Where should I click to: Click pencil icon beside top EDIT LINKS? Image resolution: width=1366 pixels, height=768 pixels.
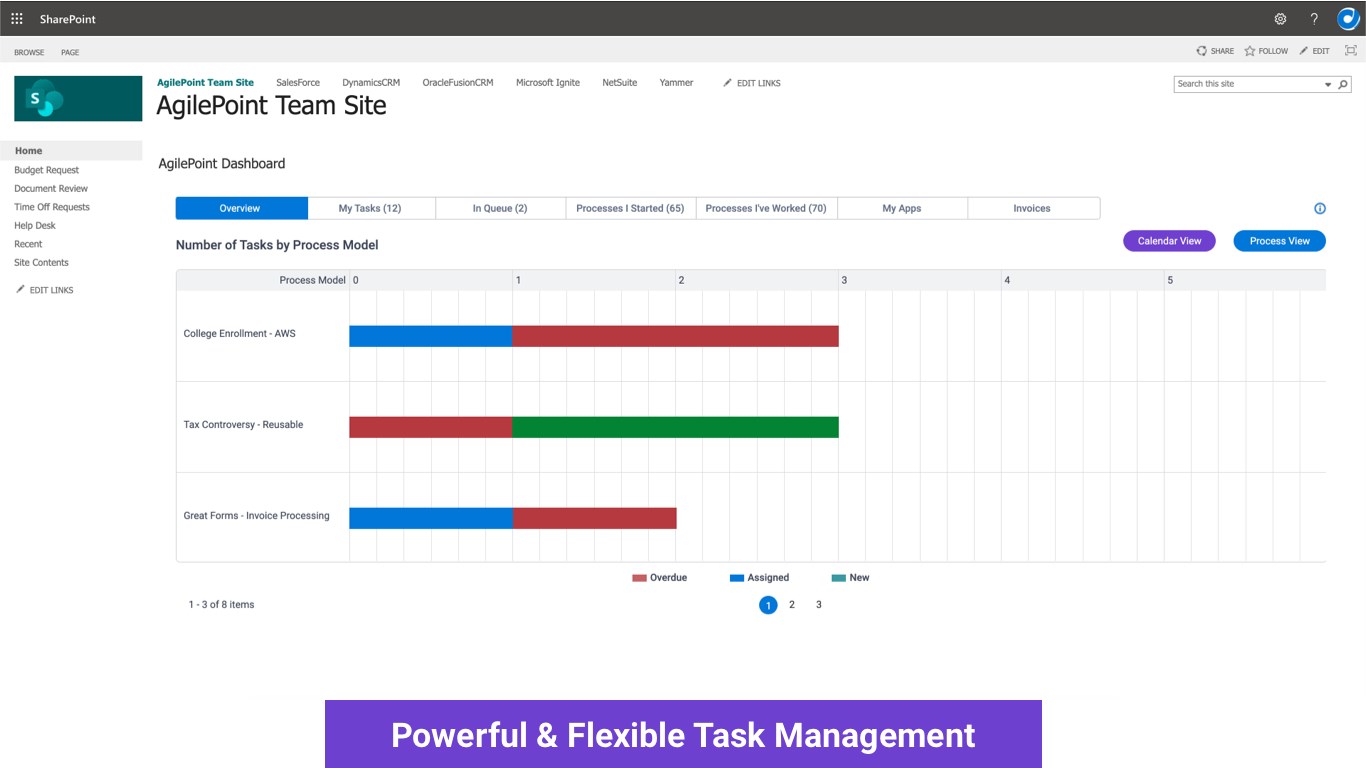pos(727,83)
